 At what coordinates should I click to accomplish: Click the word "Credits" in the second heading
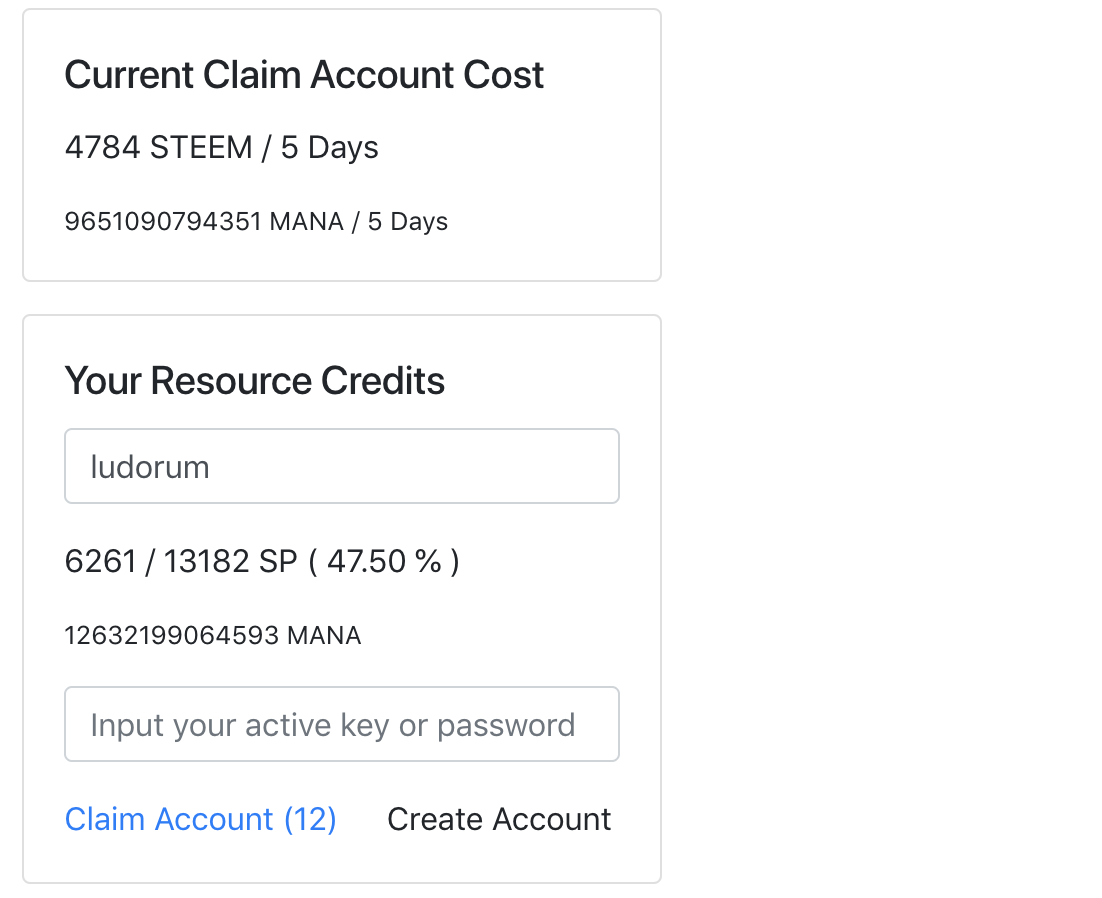click(x=382, y=381)
